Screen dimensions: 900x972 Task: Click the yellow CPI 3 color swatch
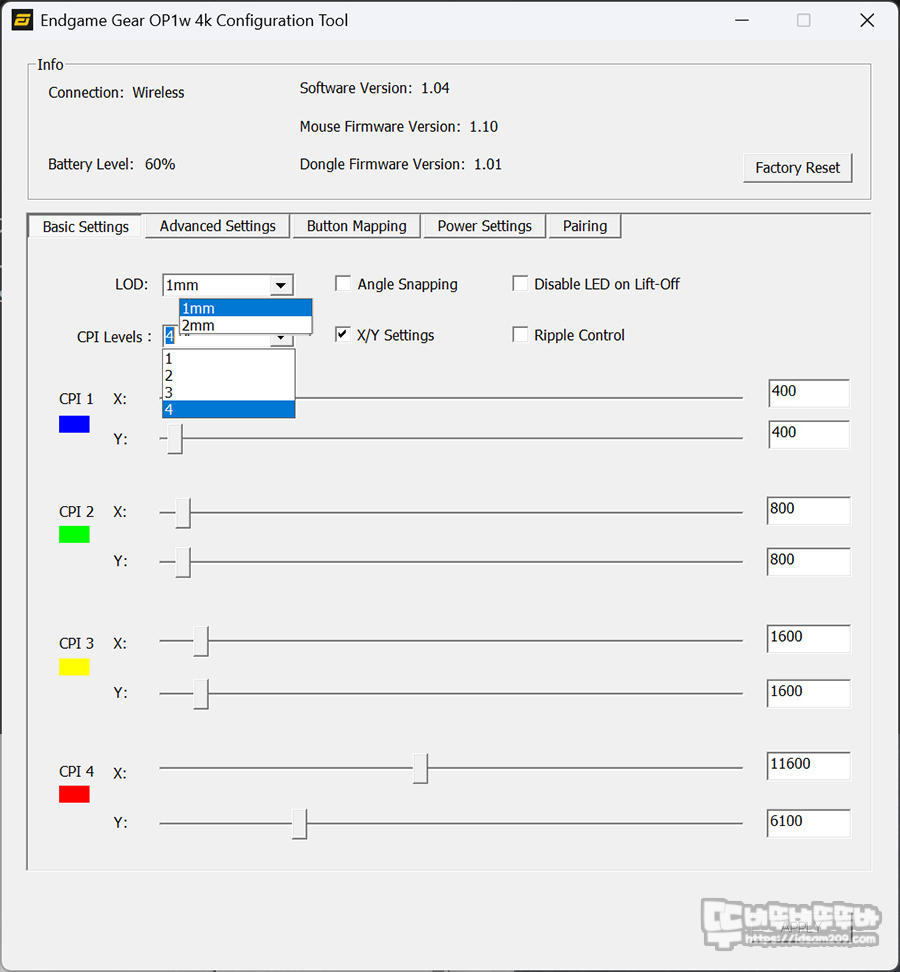pyautogui.click(x=74, y=666)
